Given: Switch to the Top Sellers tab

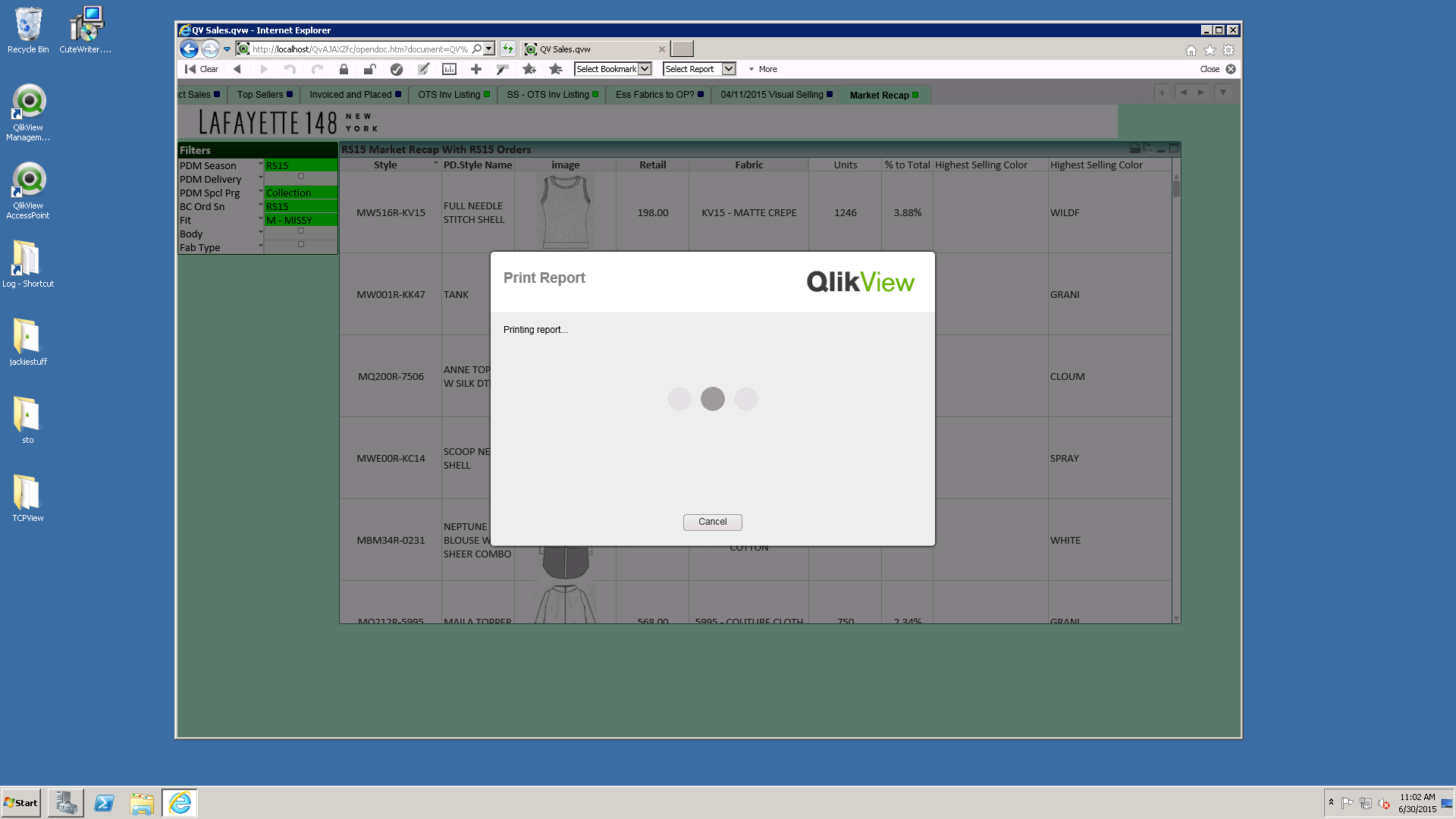Looking at the screenshot, I should tap(260, 95).
